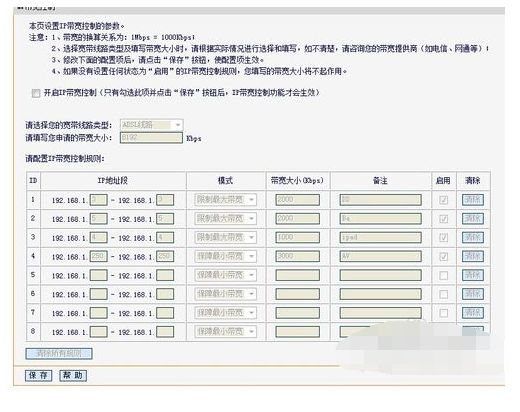
Task: Click the 带宽大小 Kbps input field
Action: click(151, 138)
